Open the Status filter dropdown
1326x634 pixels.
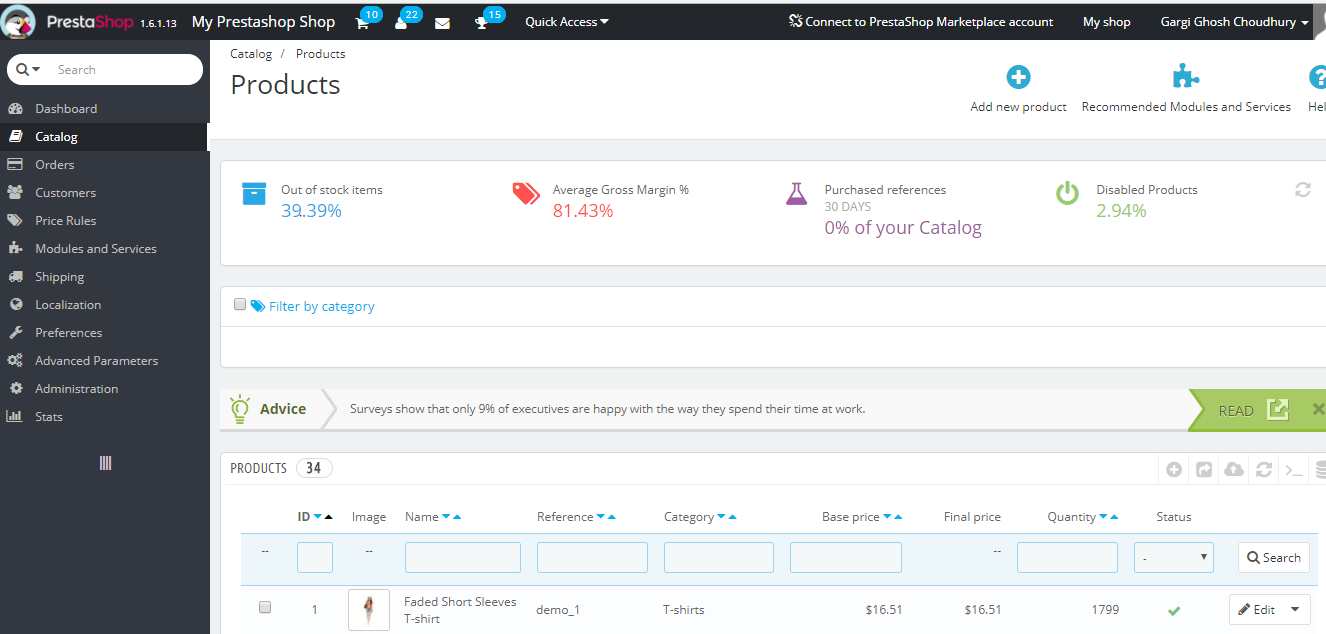1174,558
